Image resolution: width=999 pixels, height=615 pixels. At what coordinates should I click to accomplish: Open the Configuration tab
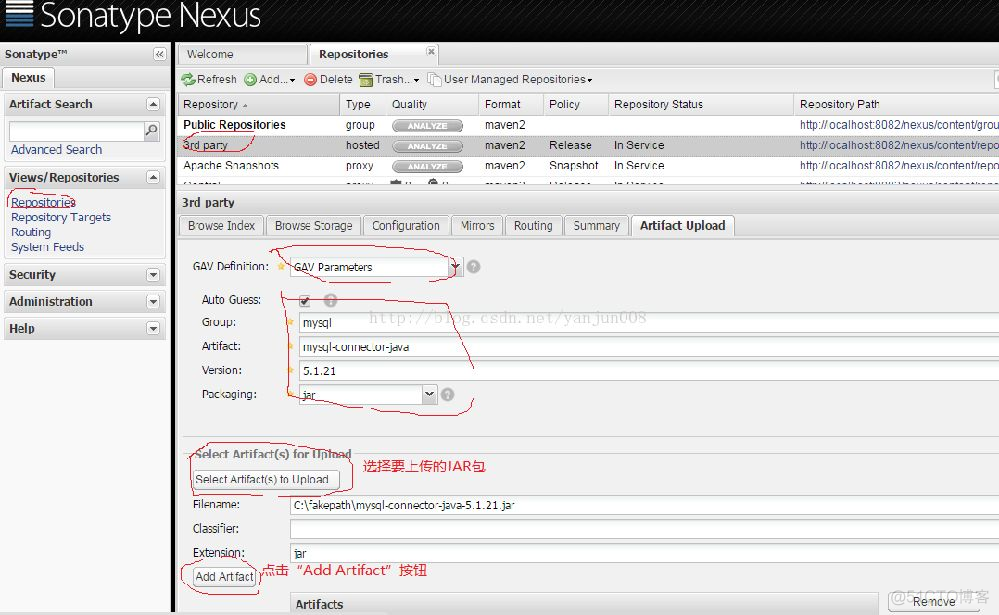coord(405,226)
